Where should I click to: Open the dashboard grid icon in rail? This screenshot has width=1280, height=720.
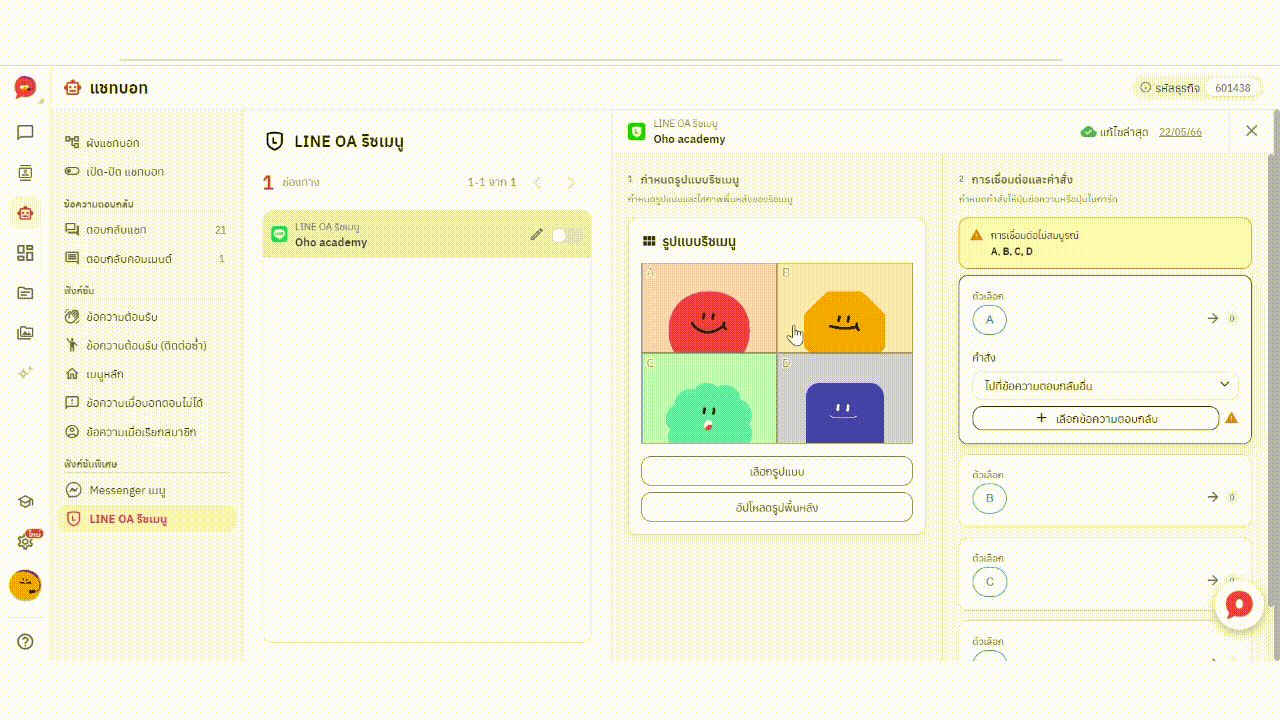[x=25, y=253]
